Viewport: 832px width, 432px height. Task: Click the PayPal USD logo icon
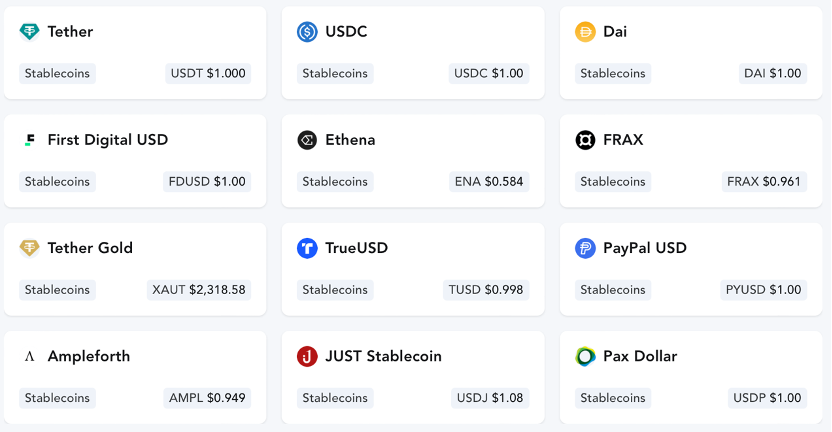click(585, 248)
